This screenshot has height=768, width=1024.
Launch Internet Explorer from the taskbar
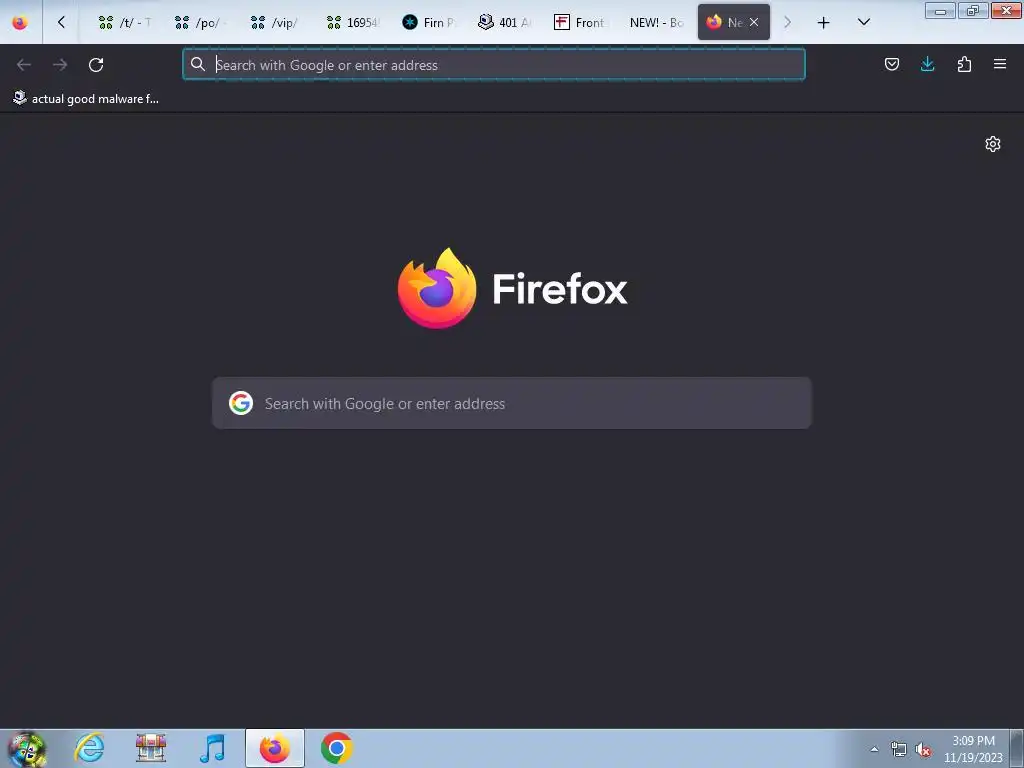tap(89, 748)
